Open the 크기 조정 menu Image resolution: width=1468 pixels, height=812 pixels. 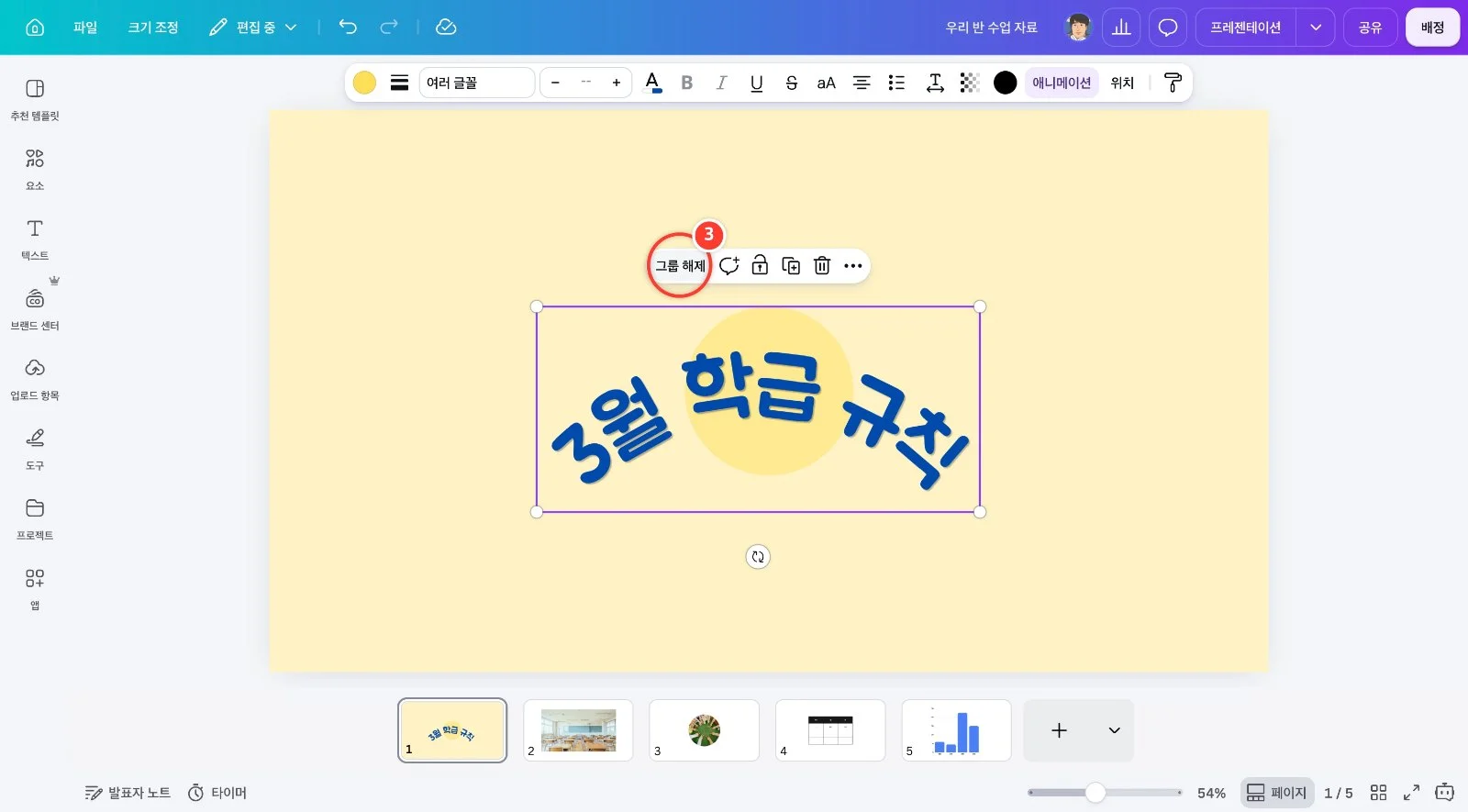coord(153,28)
